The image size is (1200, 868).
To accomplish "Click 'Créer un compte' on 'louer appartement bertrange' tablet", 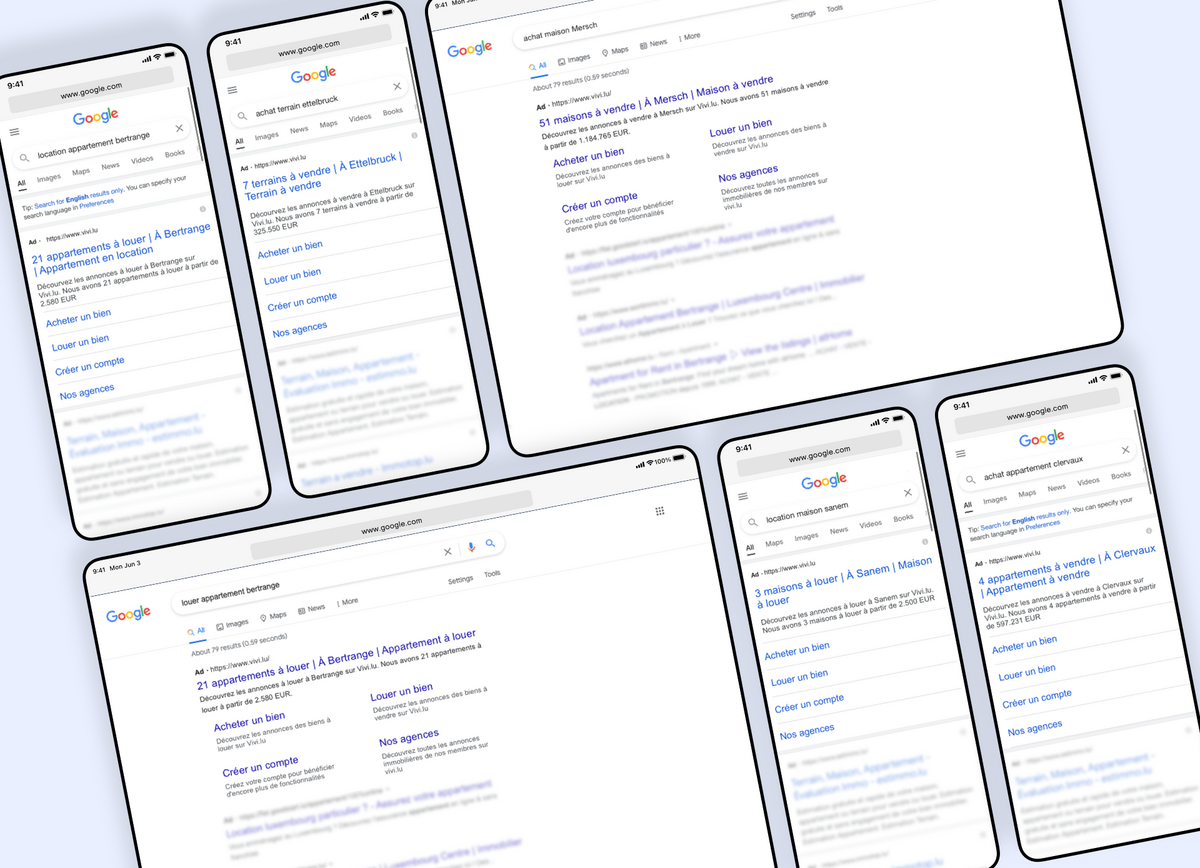I will point(261,768).
